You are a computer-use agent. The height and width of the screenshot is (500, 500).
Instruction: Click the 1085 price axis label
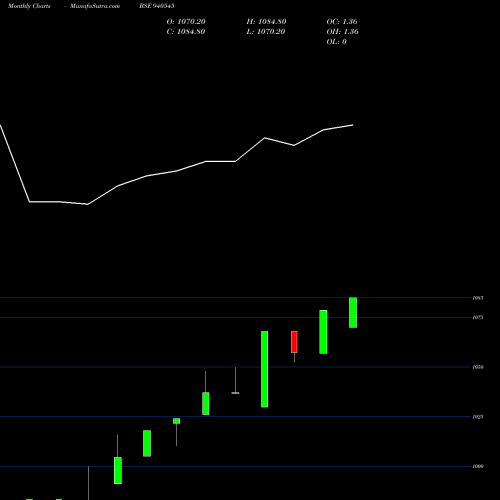tap(478, 298)
